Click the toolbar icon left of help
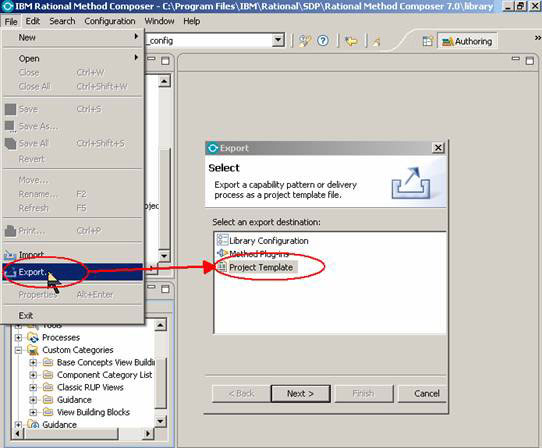The height and width of the screenshot is (448, 542). (x=305, y=41)
